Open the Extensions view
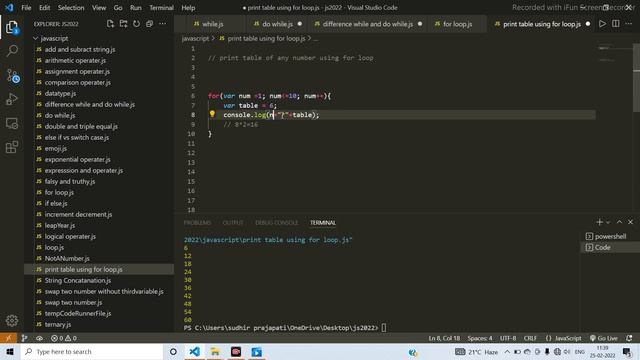640x360 pixels. (x=12, y=147)
